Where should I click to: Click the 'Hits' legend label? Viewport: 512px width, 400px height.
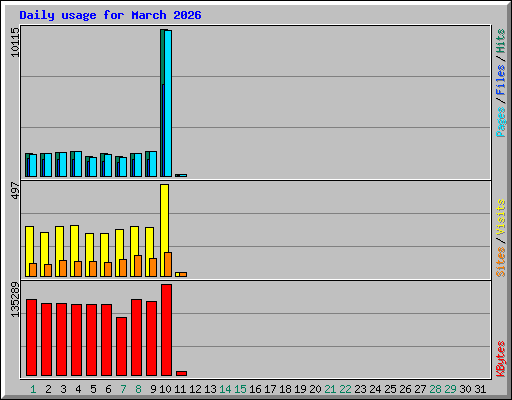pyautogui.click(x=501, y=41)
